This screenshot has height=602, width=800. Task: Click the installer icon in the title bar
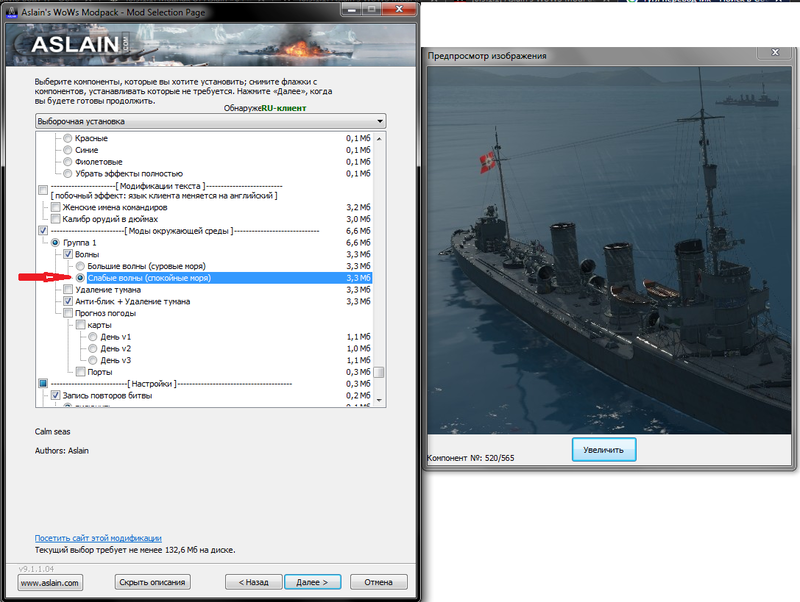point(11,8)
